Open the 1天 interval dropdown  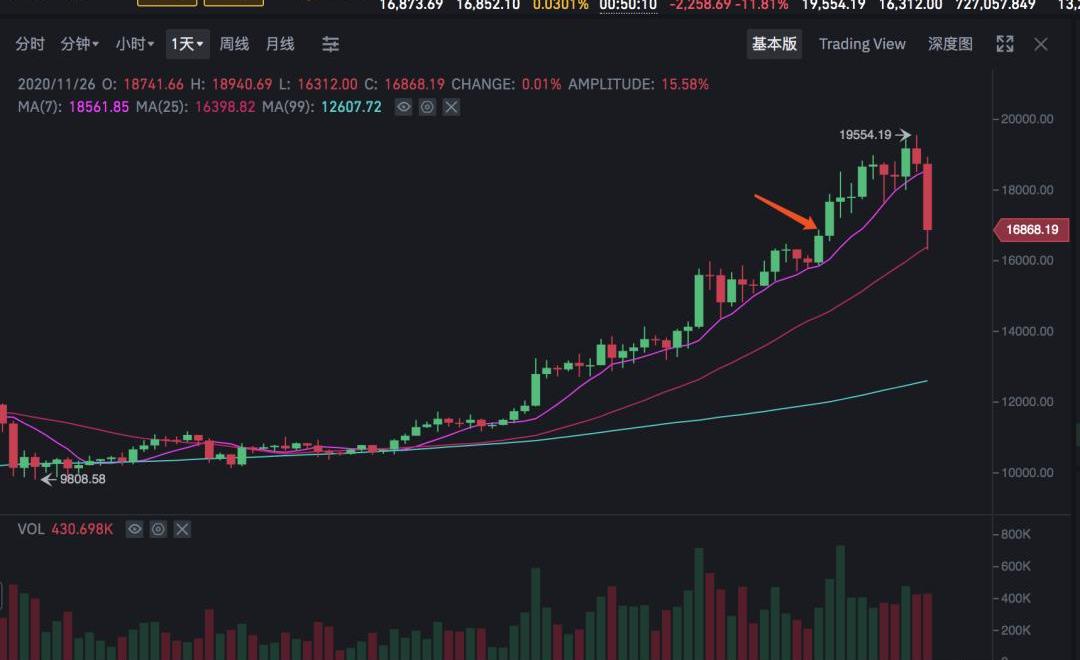click(x=187, y=44)
